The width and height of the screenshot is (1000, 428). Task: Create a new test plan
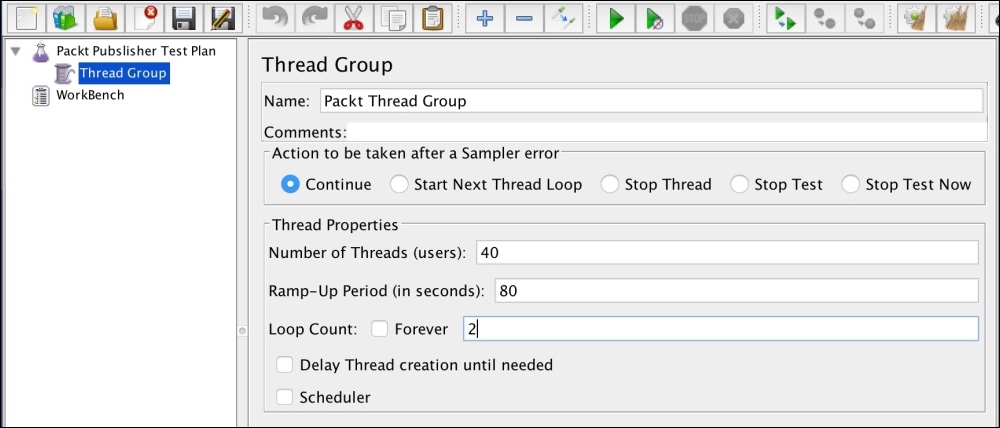pyautogui.click(x=26, y=18)
